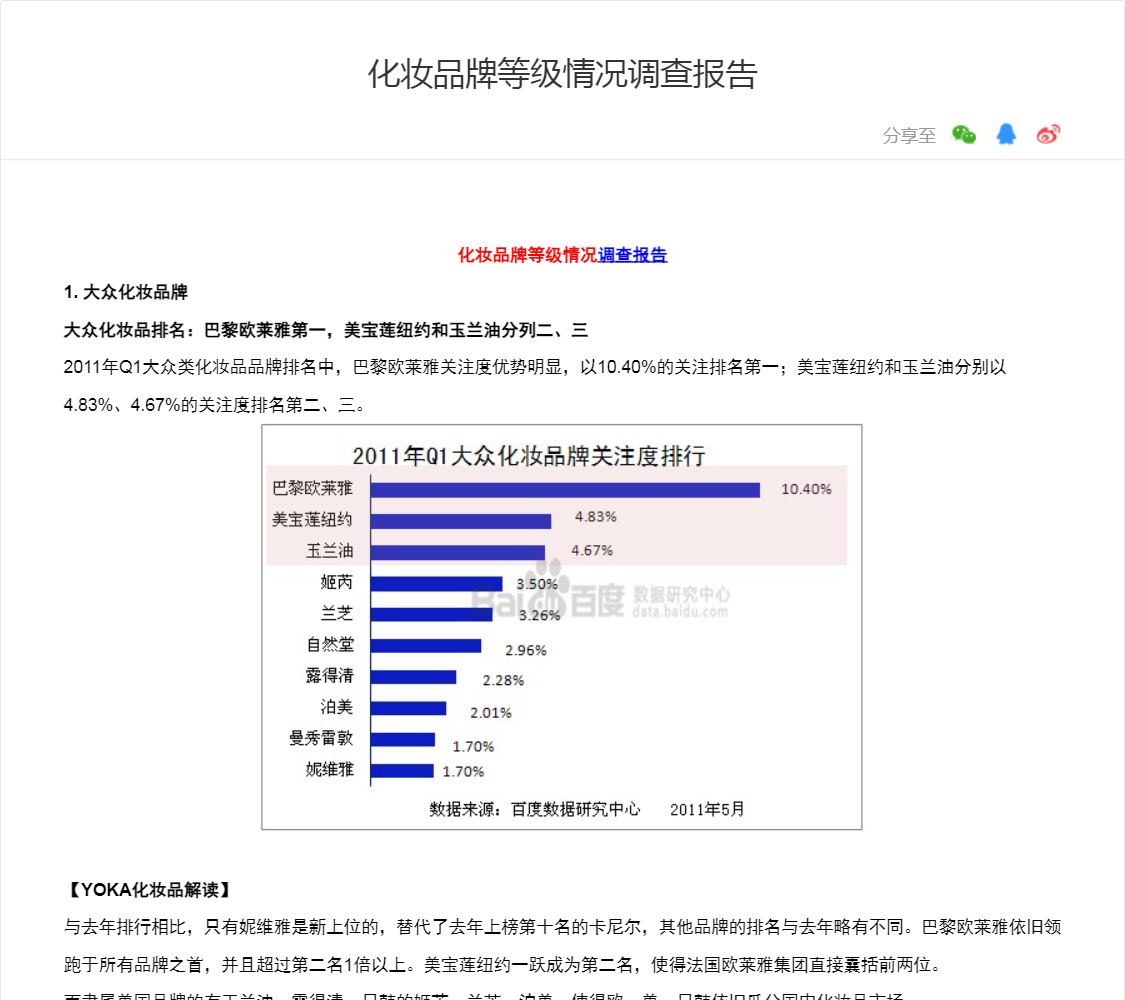Click the 3.50% value in the chart
This screenshot has height=1000, width=1125.
[x=537, y=584]
